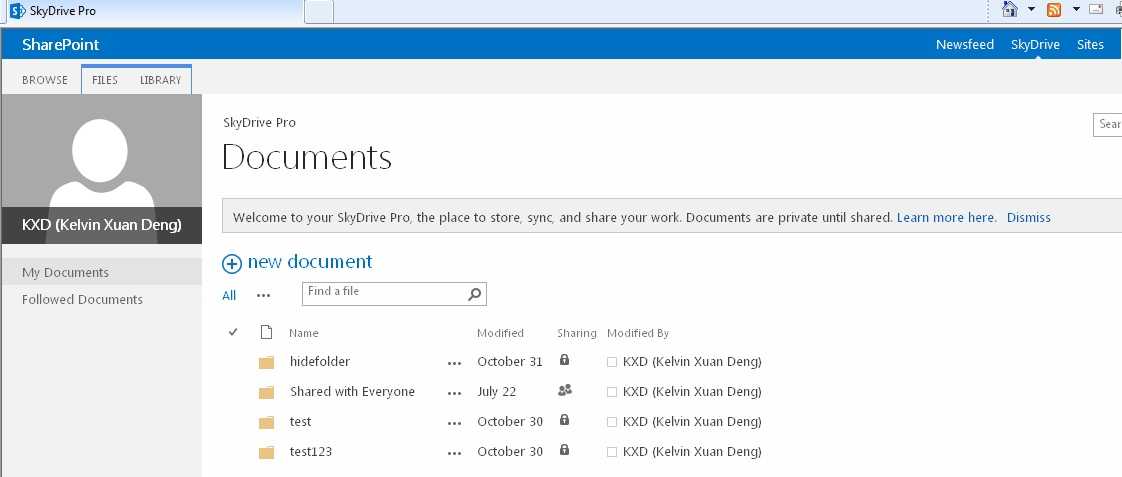Click the lock sharing icon for hidefolder

coord(564,360)
